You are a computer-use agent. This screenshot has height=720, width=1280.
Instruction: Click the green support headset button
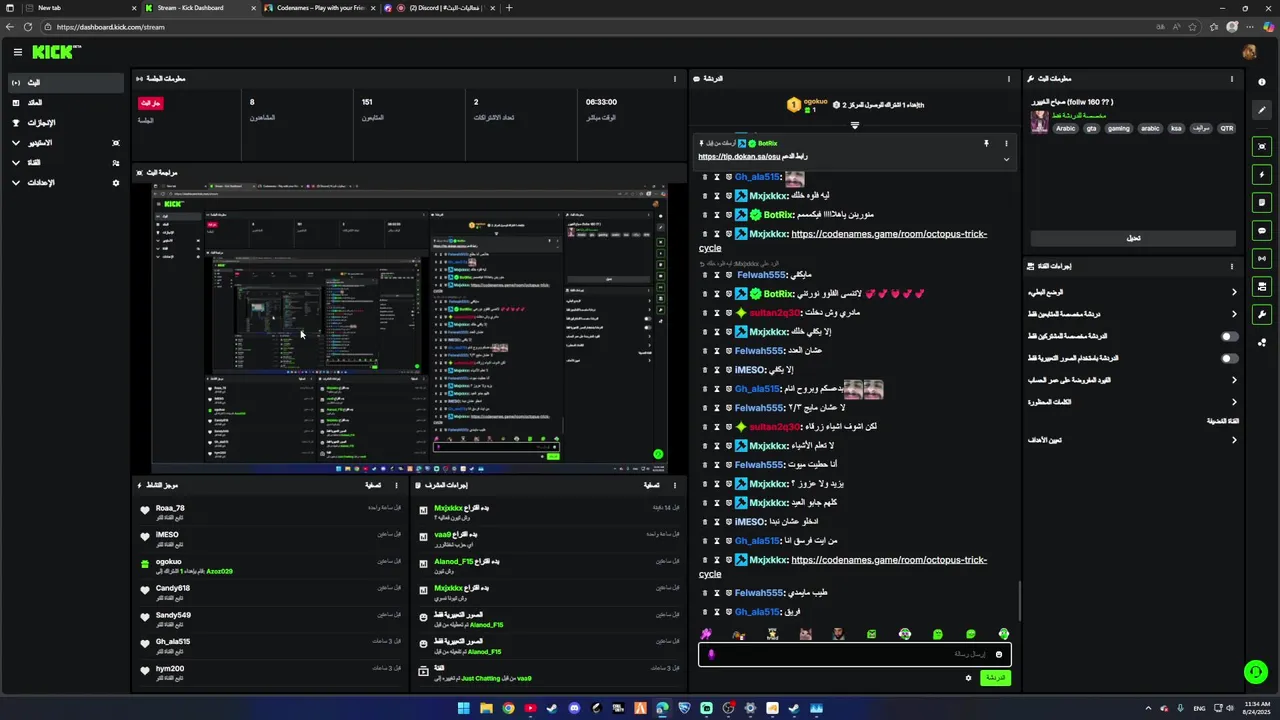point(1255,672)
